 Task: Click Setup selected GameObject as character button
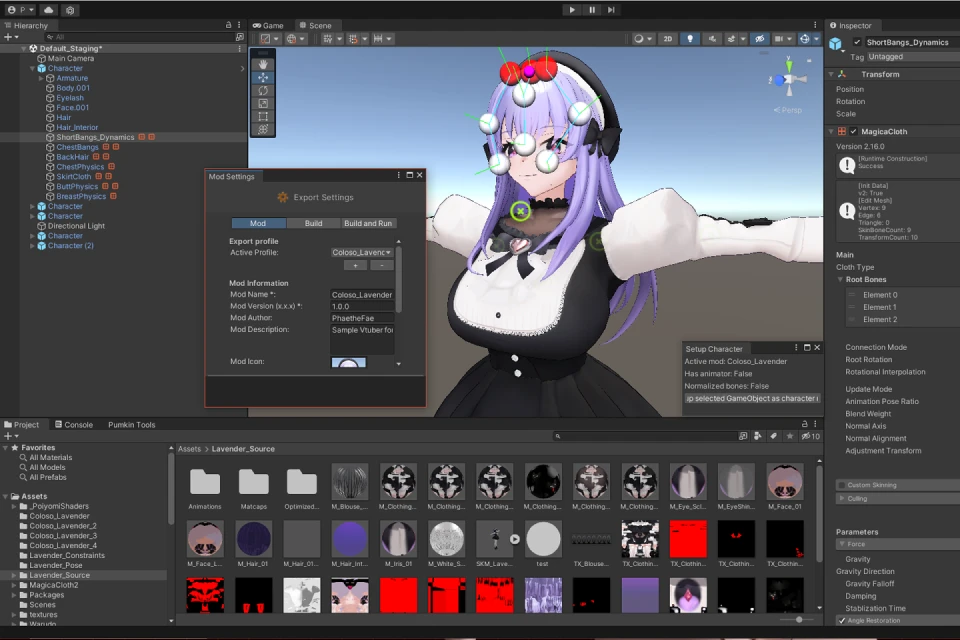pos(752,399)
